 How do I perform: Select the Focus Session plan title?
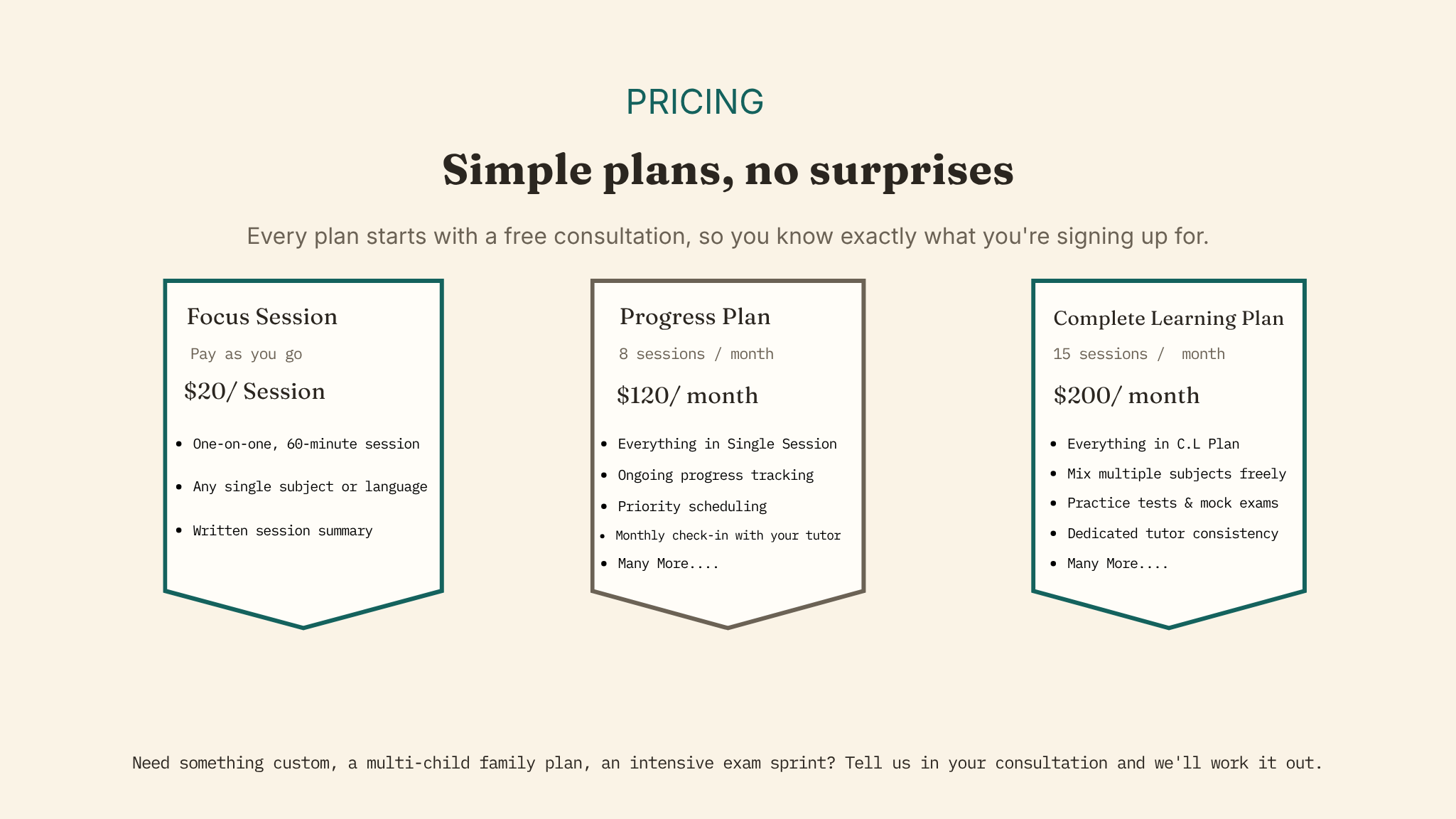point(261,317)
